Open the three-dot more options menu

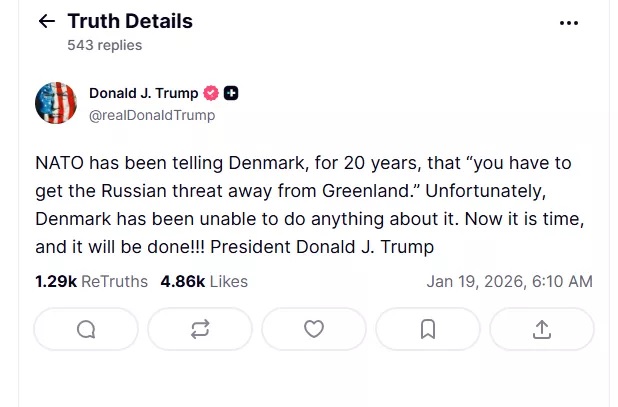pos(569,22)
